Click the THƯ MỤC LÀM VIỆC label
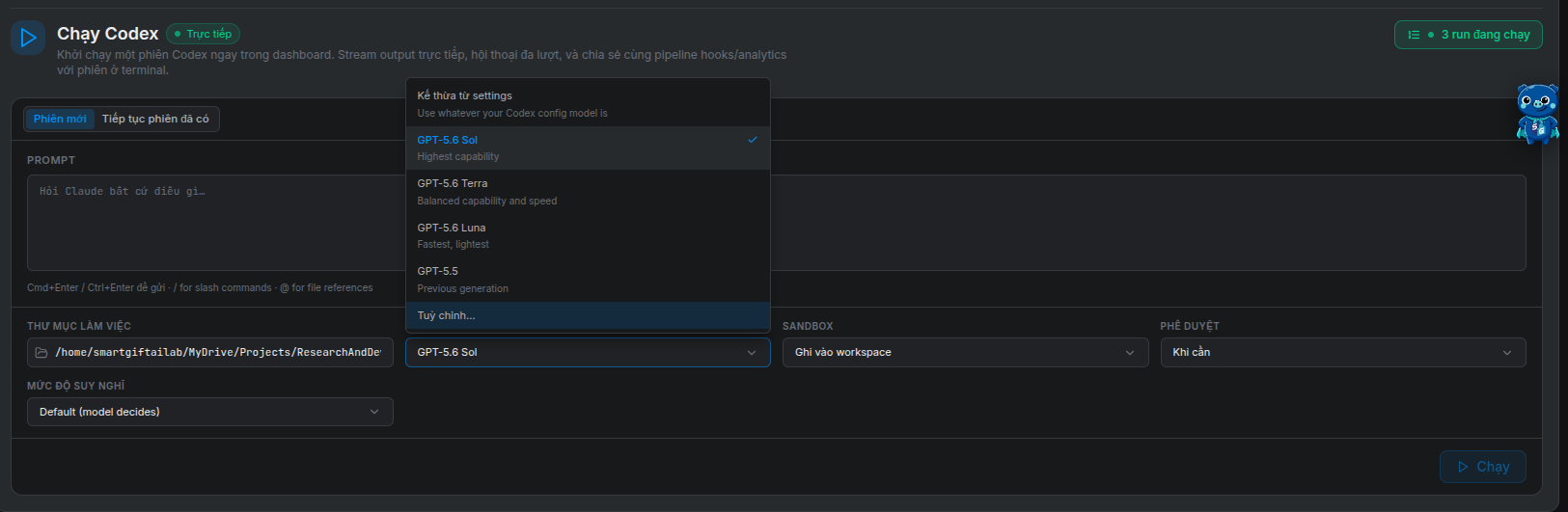The width and height of the screenshot is (1568, 512). (79, 326)
